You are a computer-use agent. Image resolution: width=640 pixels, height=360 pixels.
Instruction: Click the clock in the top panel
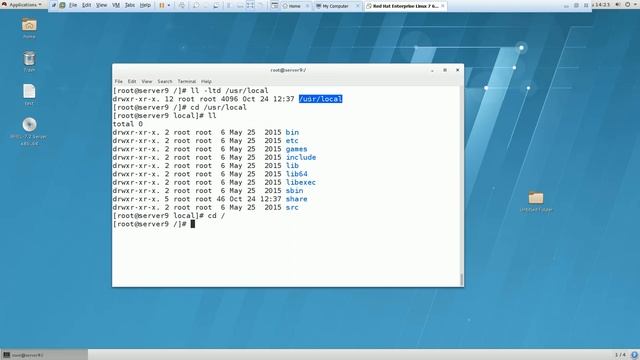click(x=602, y=4)
